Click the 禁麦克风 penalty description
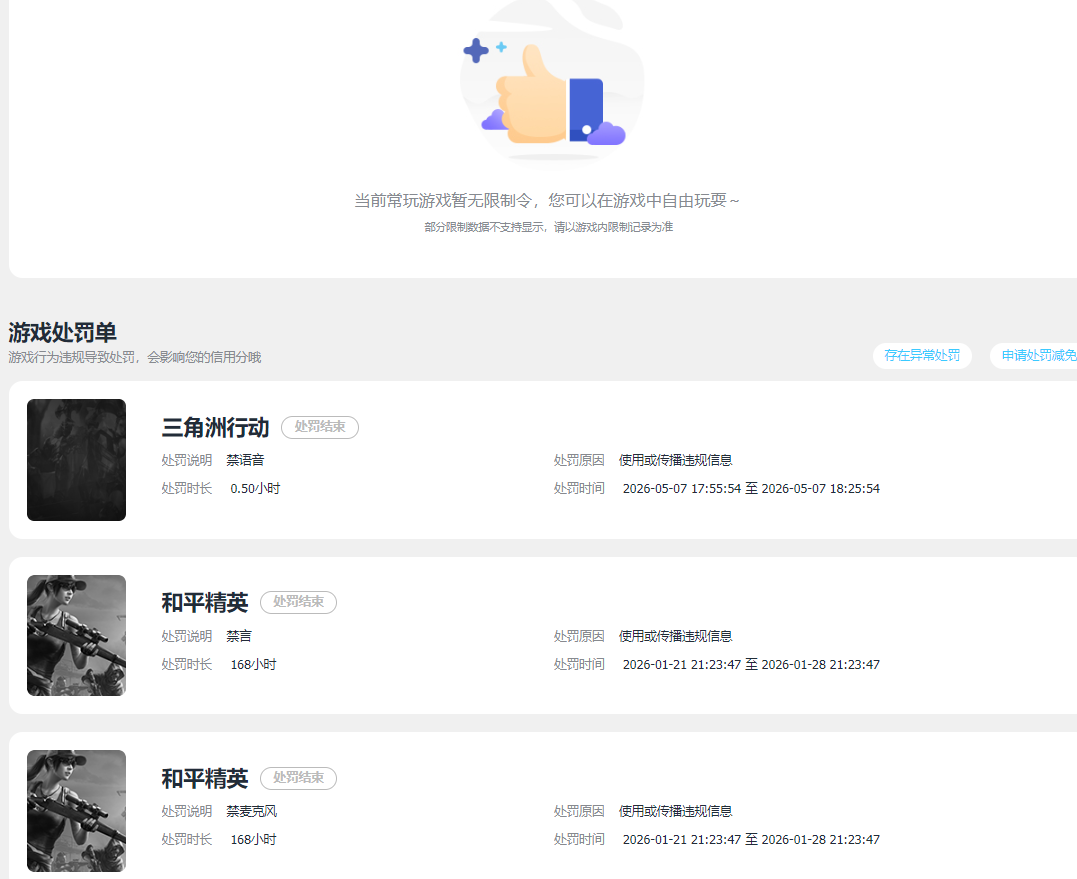1077x879 pixels. tap(251, 811)
